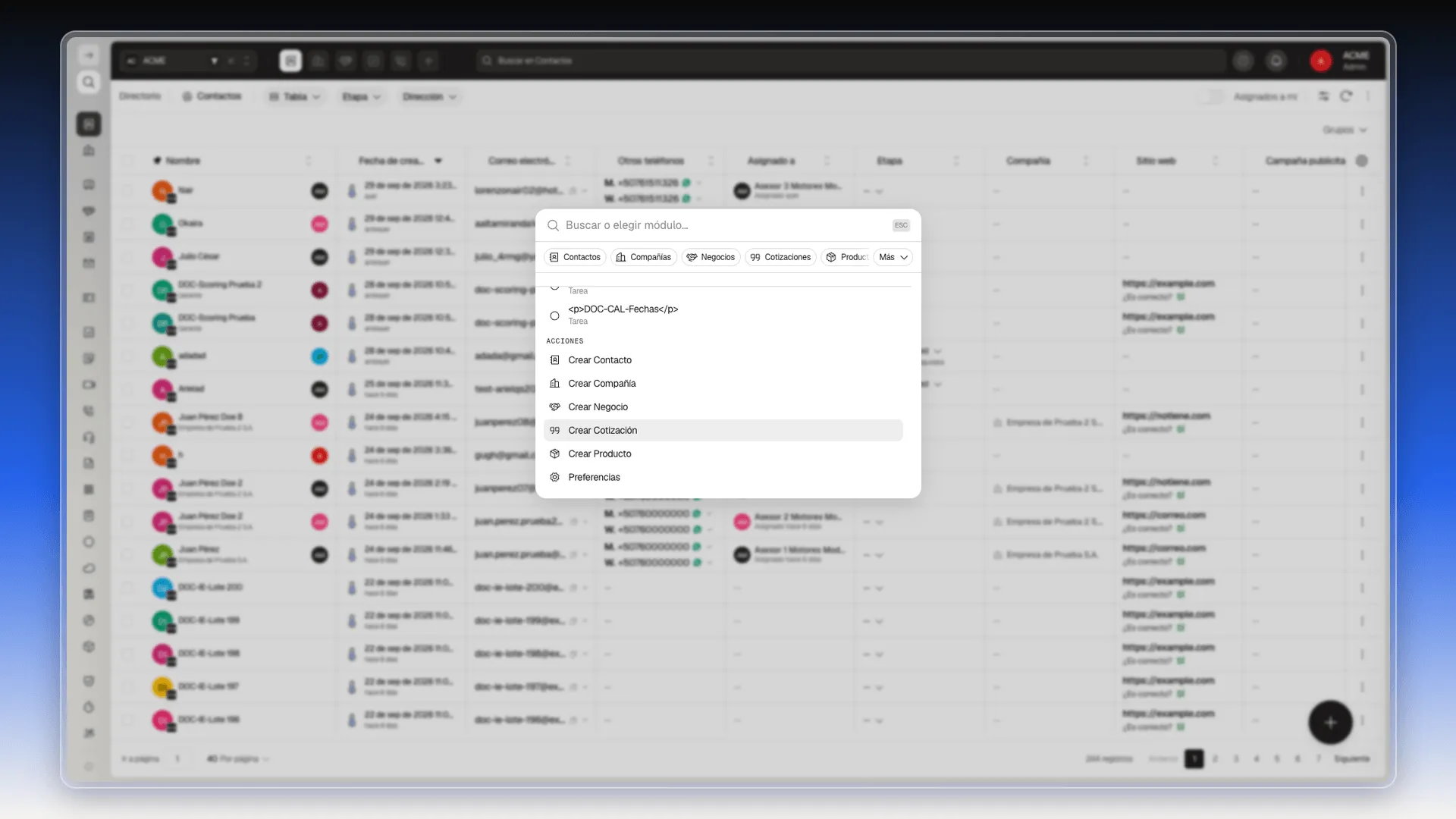
Task: Sort by the Nombre column header
Action: (183, 161)
